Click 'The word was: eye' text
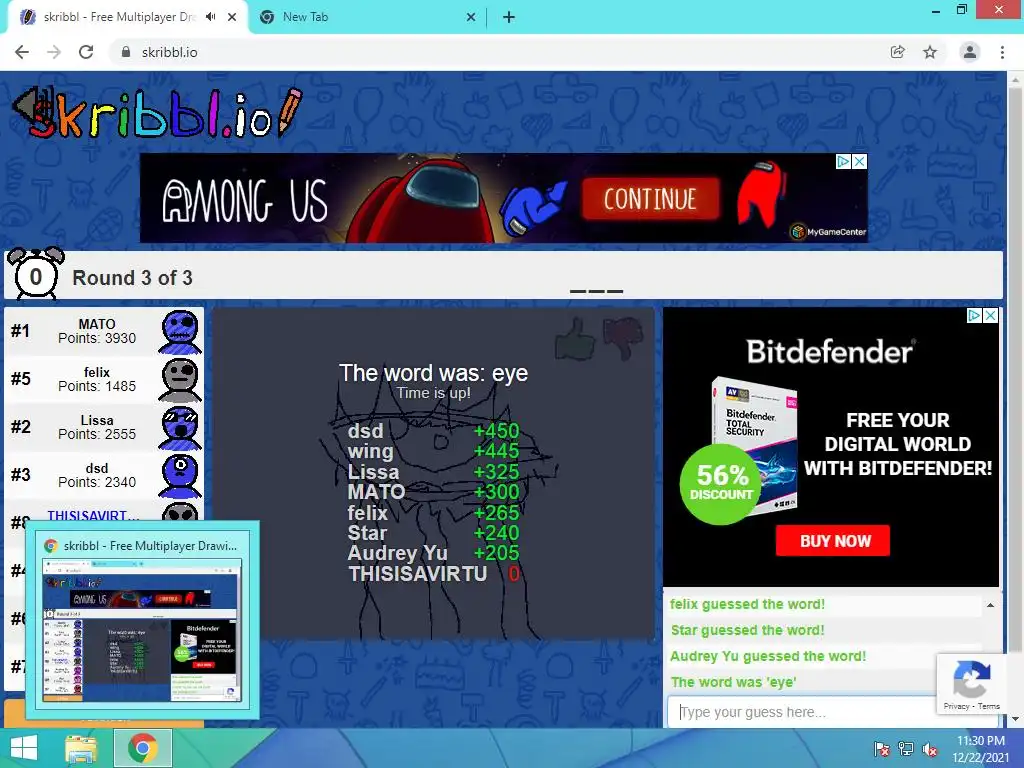 (x=434, y=373)
